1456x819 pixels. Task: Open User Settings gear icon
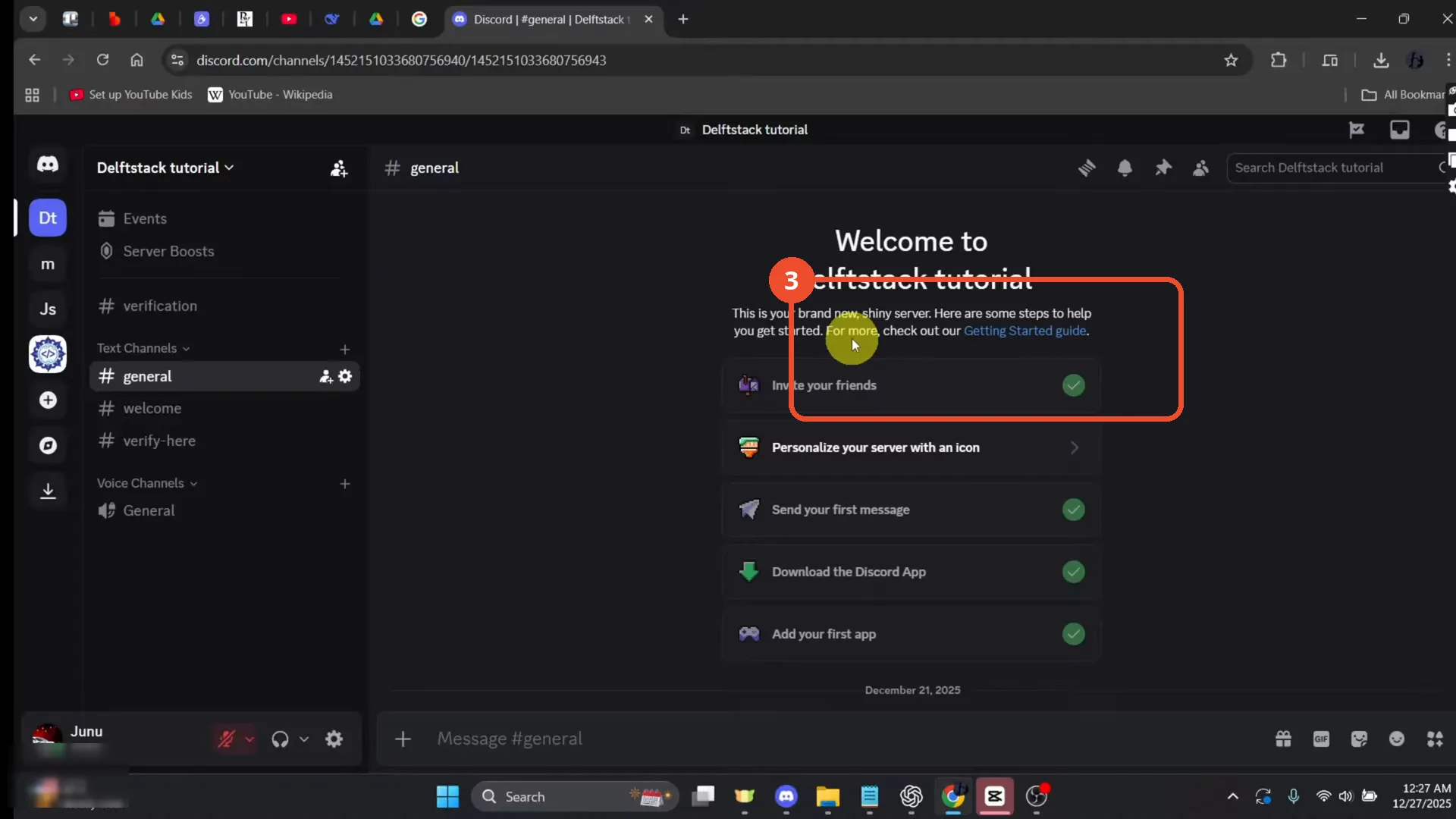334,739
